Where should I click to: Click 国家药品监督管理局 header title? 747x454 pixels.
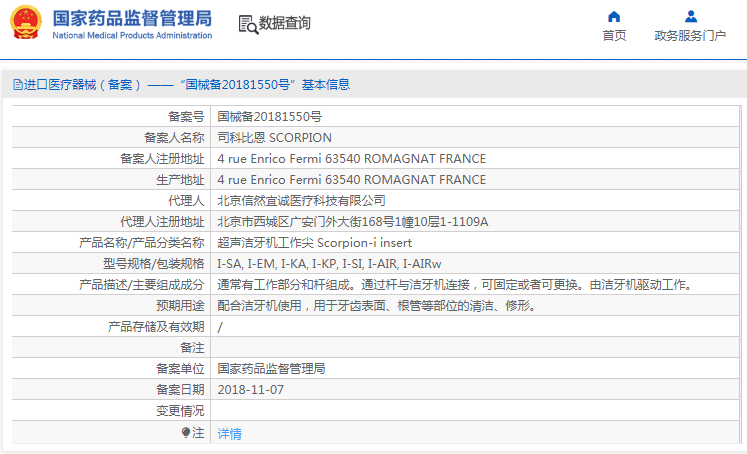click(x=132, y=18)
